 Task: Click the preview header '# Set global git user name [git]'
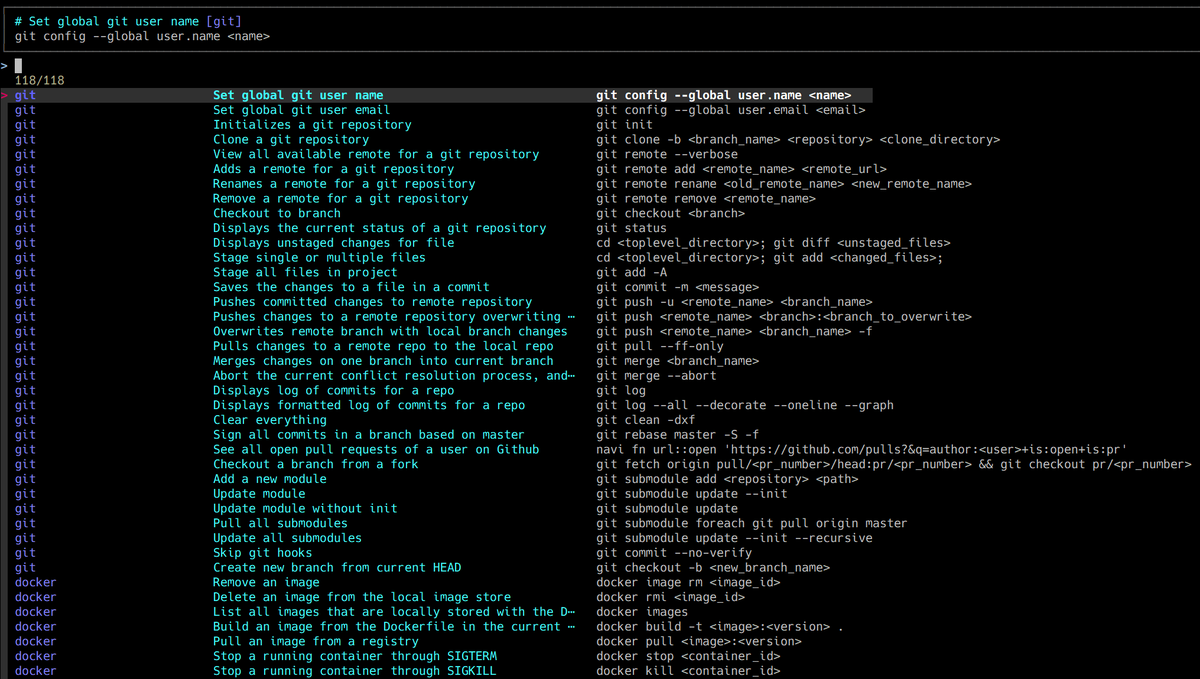tap(128, 21)
